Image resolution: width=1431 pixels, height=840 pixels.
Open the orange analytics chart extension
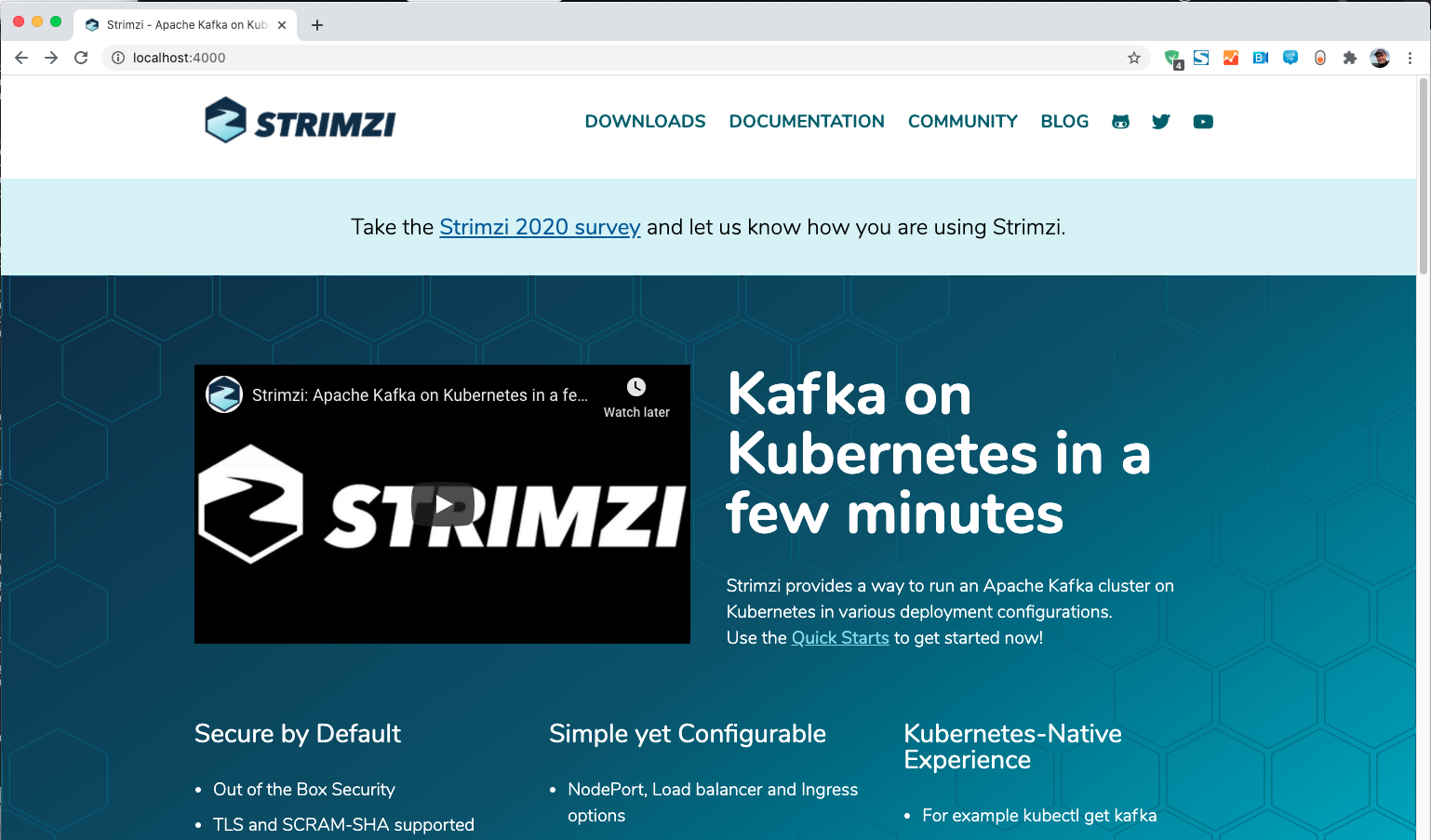pos(1231,58)
